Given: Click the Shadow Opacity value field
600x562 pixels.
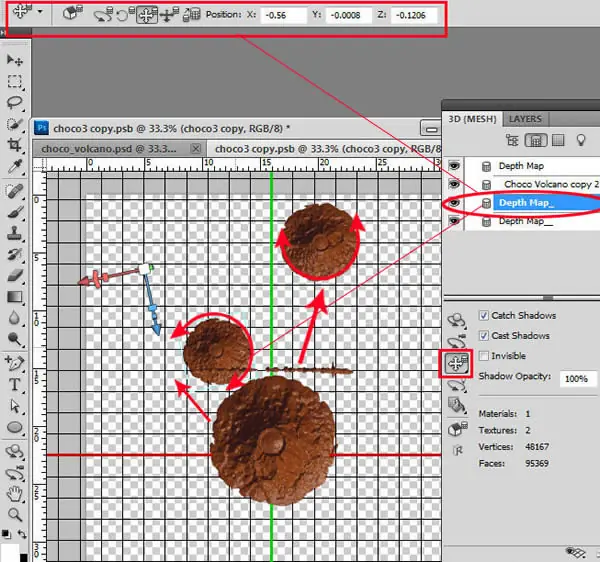Looking at the screenshot, I should tap(578, 379).
